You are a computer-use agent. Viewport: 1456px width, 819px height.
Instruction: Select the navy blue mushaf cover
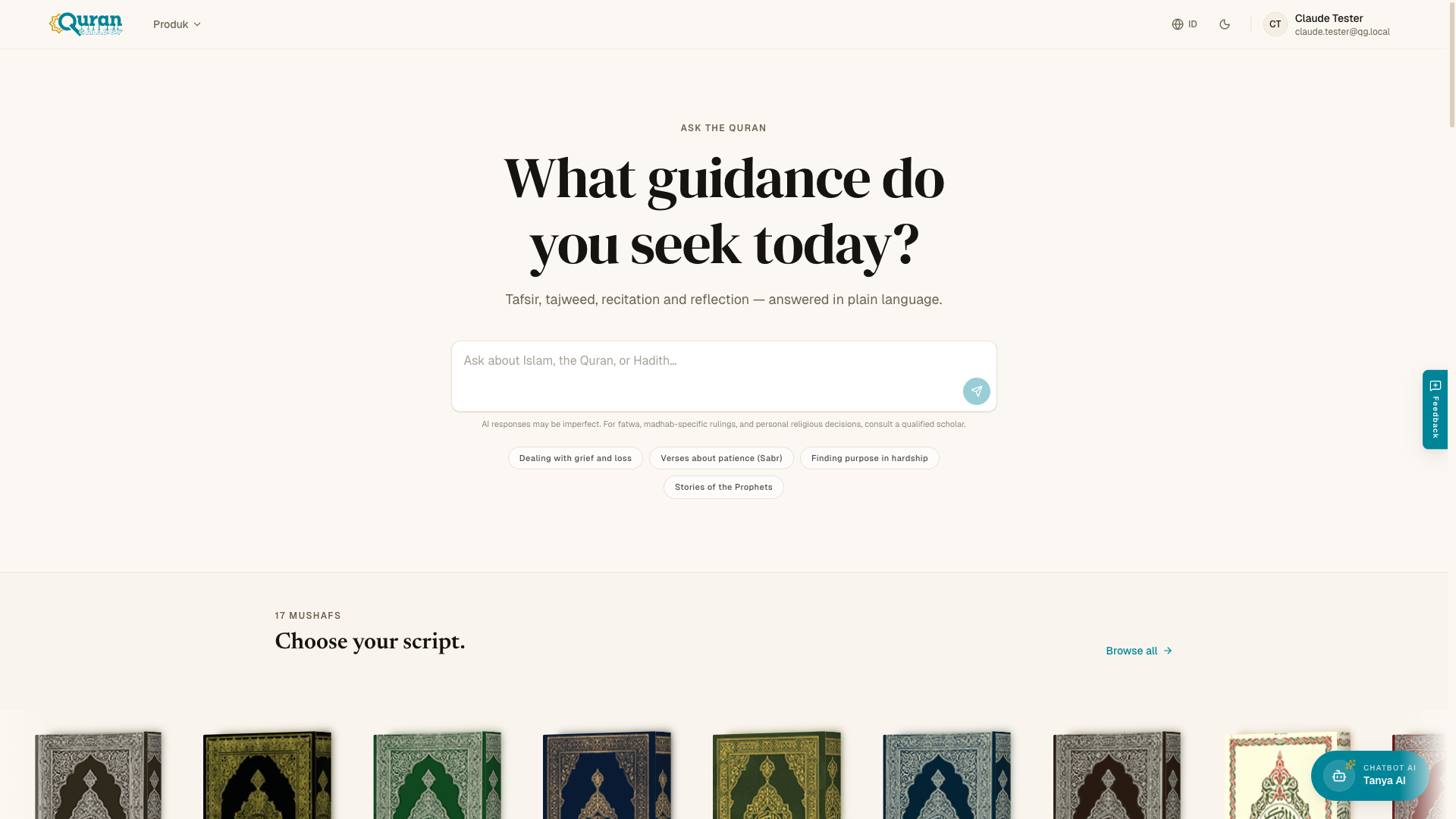coord(607,775)
